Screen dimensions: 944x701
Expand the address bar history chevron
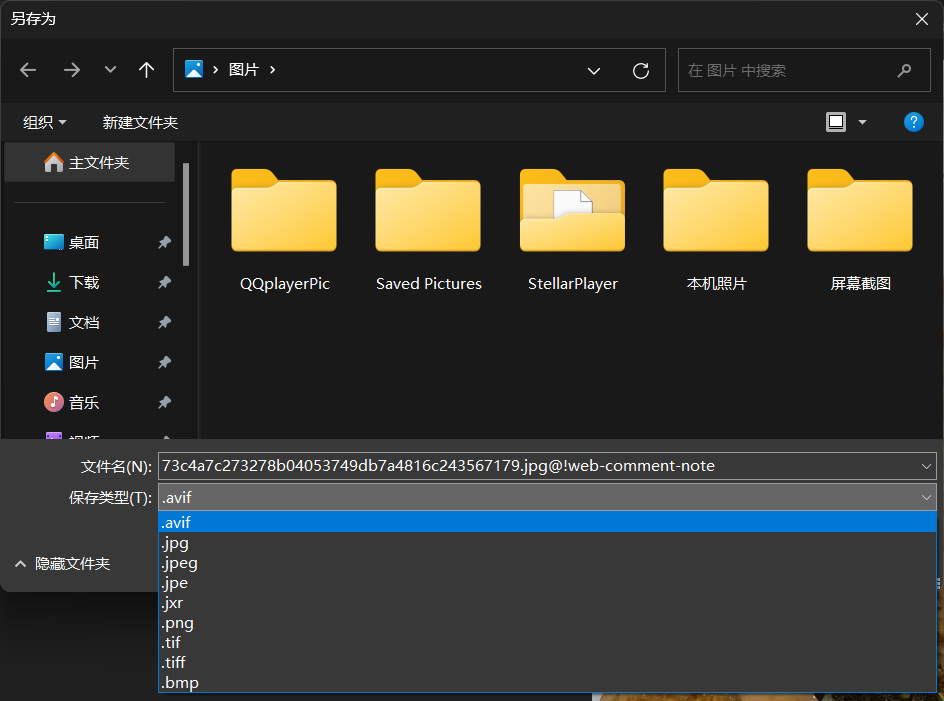pos(594,71)
